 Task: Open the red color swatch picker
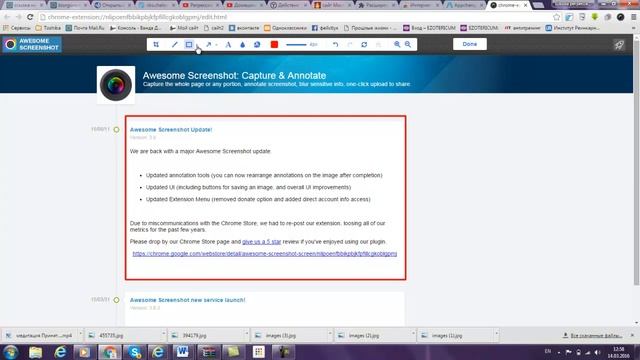click(x=274, y=44)
